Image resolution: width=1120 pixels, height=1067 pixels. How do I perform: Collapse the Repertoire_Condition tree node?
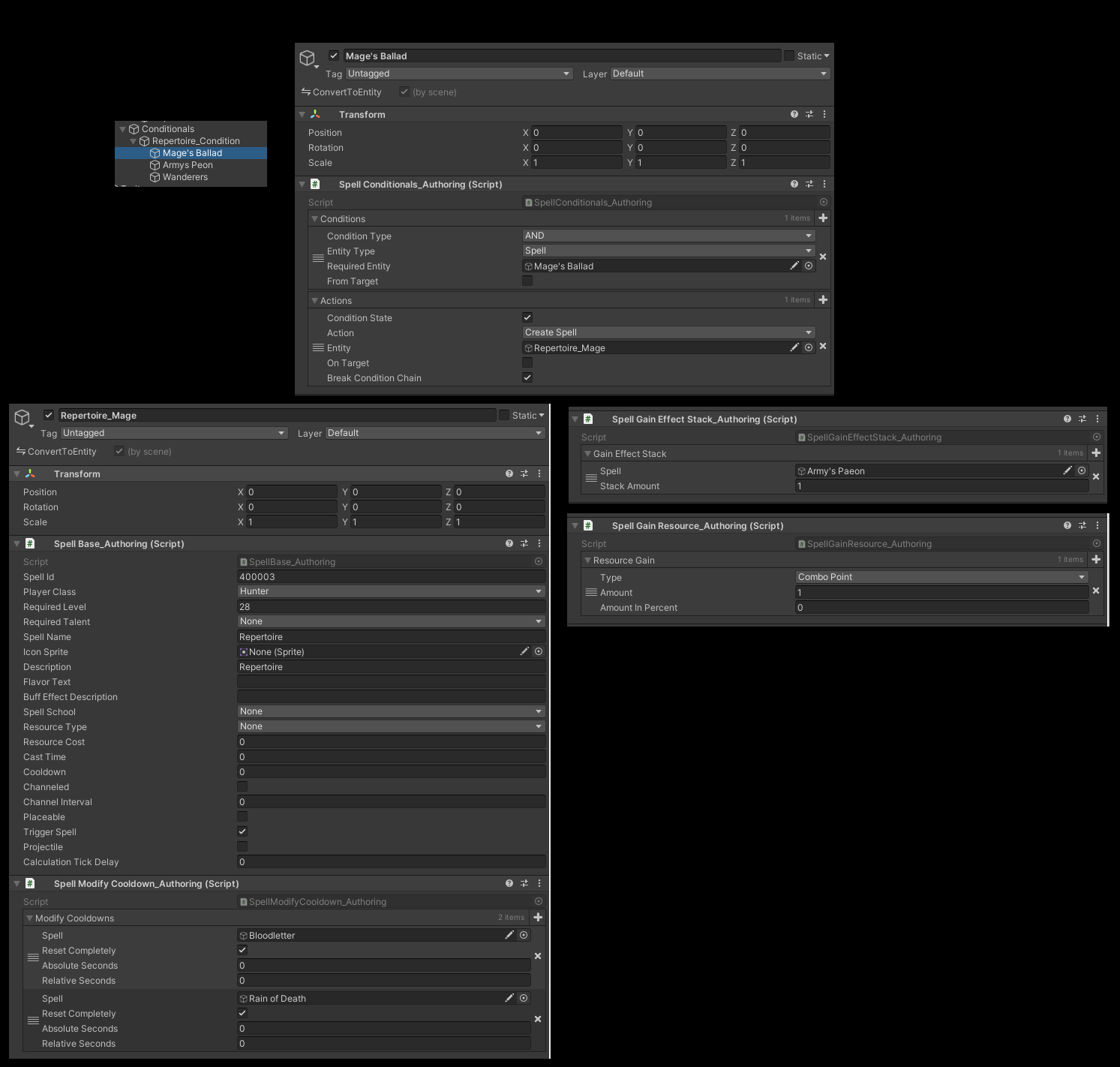click(x=134, y=141)
